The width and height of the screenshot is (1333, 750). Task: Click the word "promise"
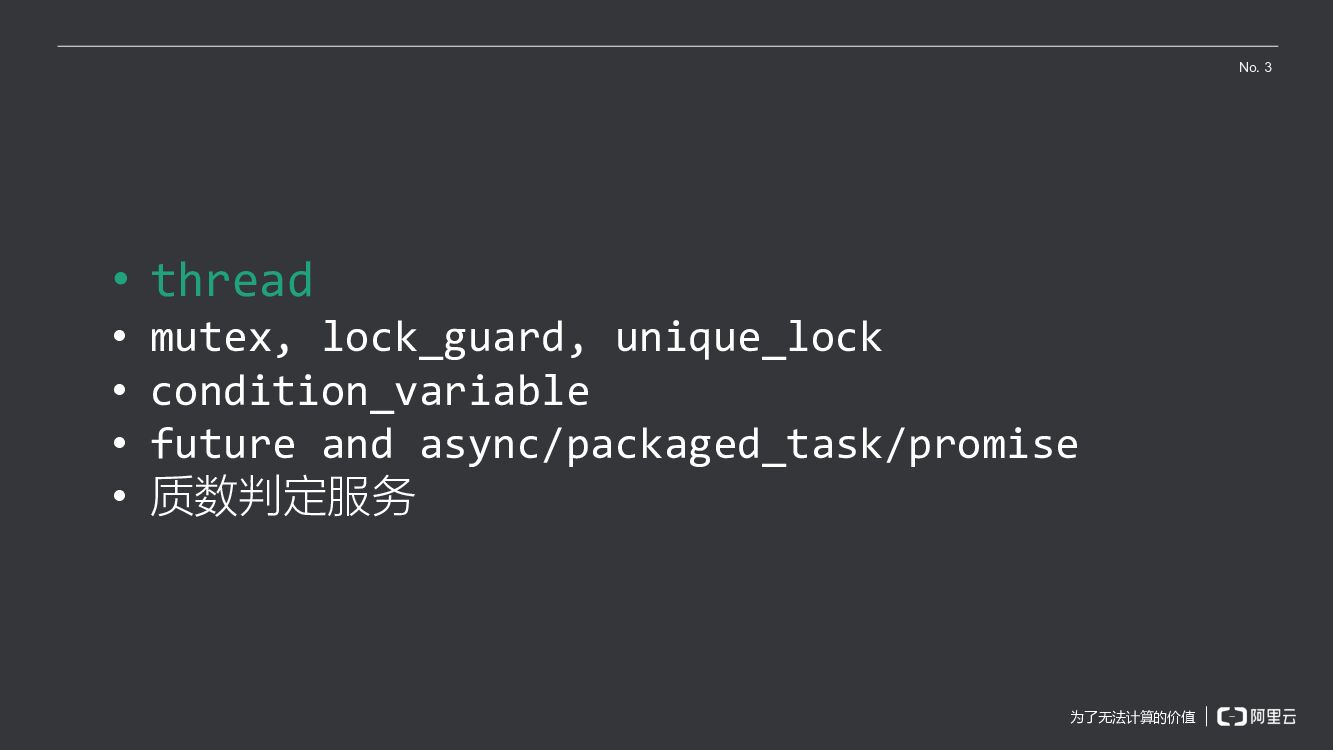pos(993,444)
